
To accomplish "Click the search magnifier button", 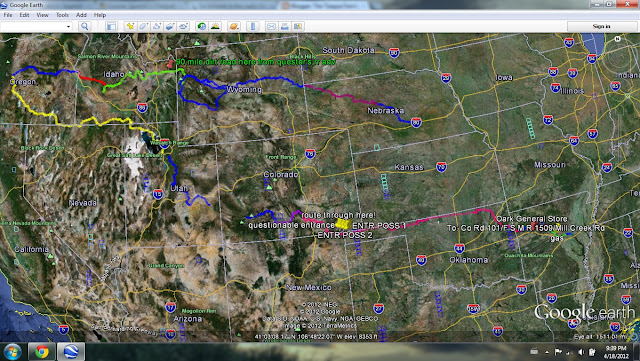I will click(x=84, y=26).
